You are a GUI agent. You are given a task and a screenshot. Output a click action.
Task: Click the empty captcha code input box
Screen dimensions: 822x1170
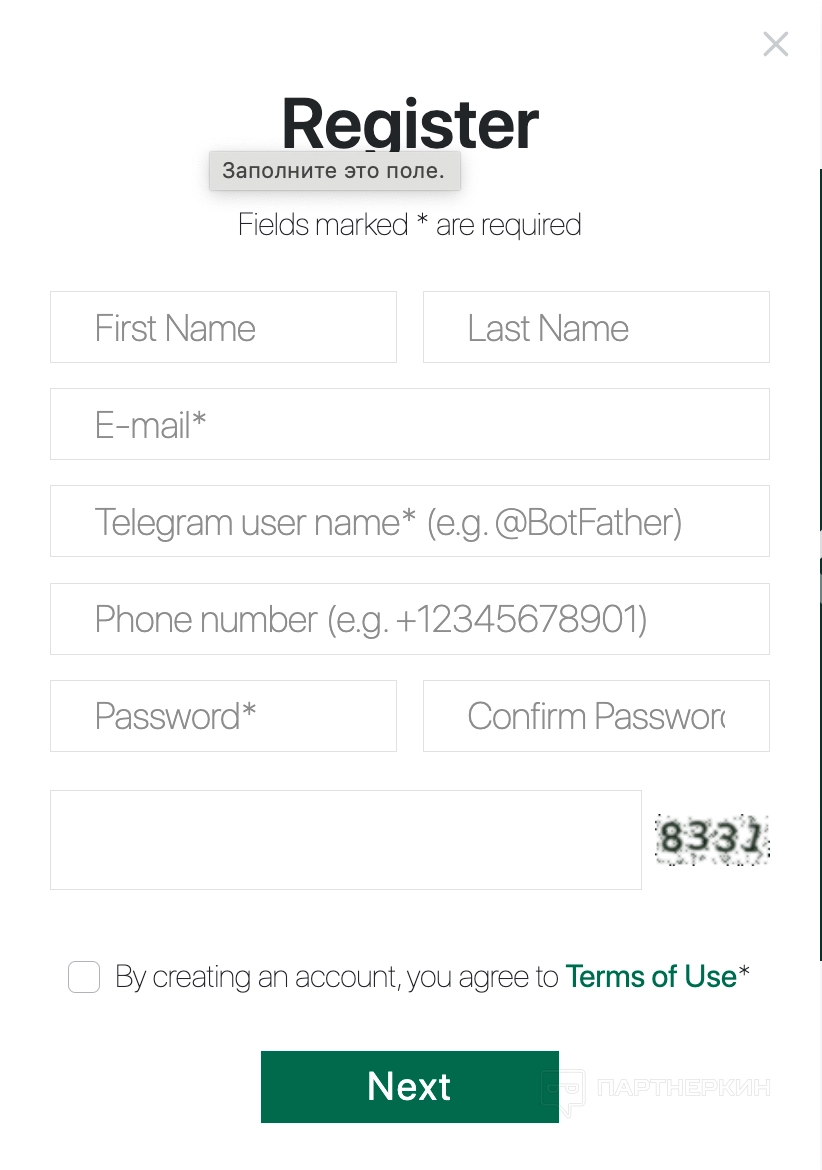pyautogui.click(x=345, y=840)
